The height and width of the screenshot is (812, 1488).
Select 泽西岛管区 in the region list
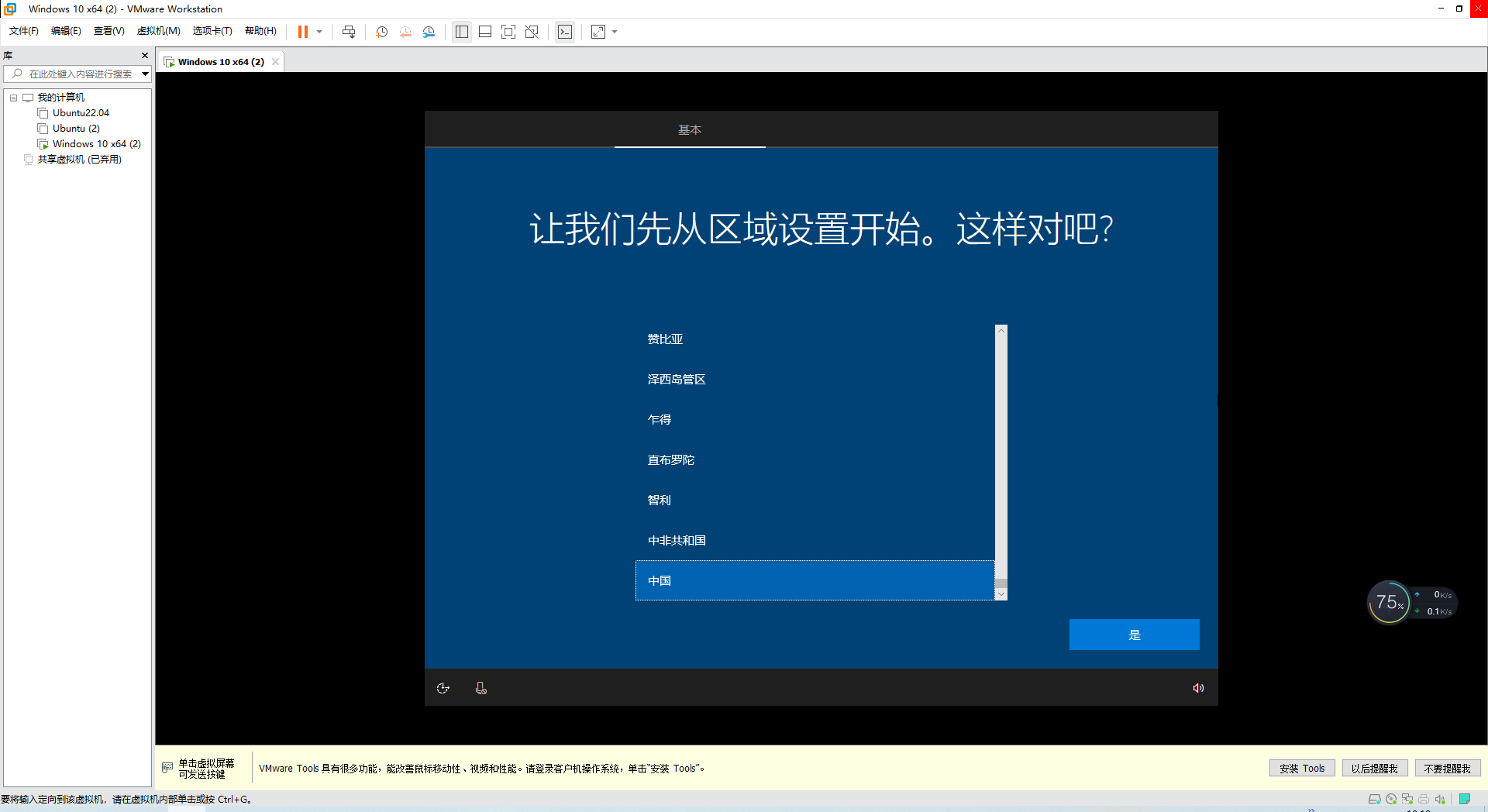tap(815, 379)
